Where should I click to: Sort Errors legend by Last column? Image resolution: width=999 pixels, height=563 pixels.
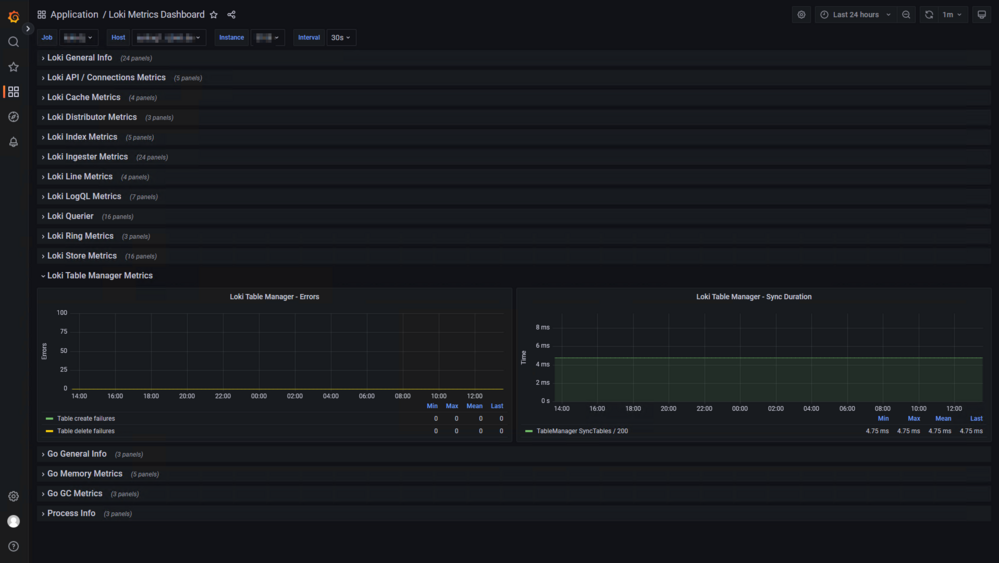pyautogui.click(x=497, y=406)
